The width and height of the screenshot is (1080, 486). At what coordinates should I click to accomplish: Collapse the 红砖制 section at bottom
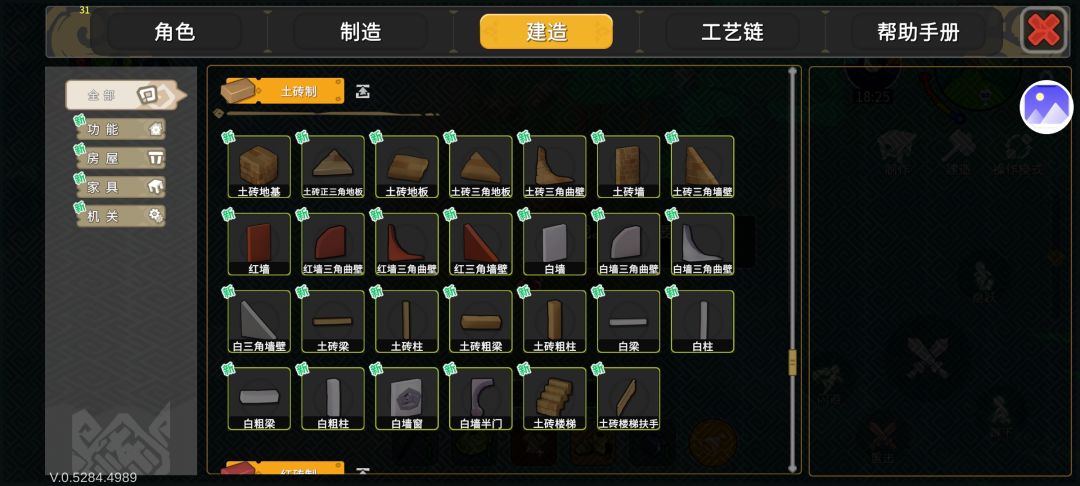pos(362,472)
